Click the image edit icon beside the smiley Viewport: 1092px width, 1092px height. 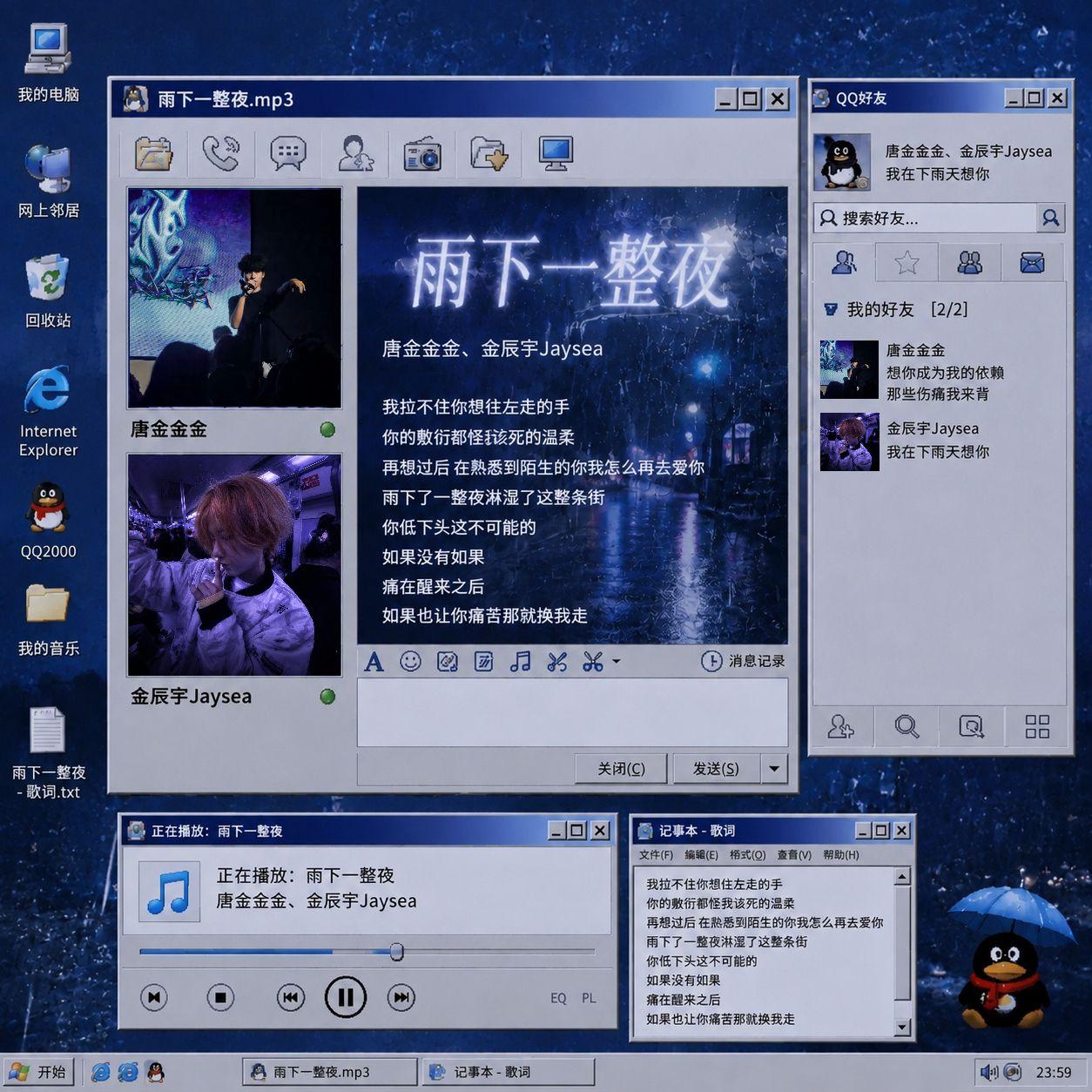click(447, 662)
